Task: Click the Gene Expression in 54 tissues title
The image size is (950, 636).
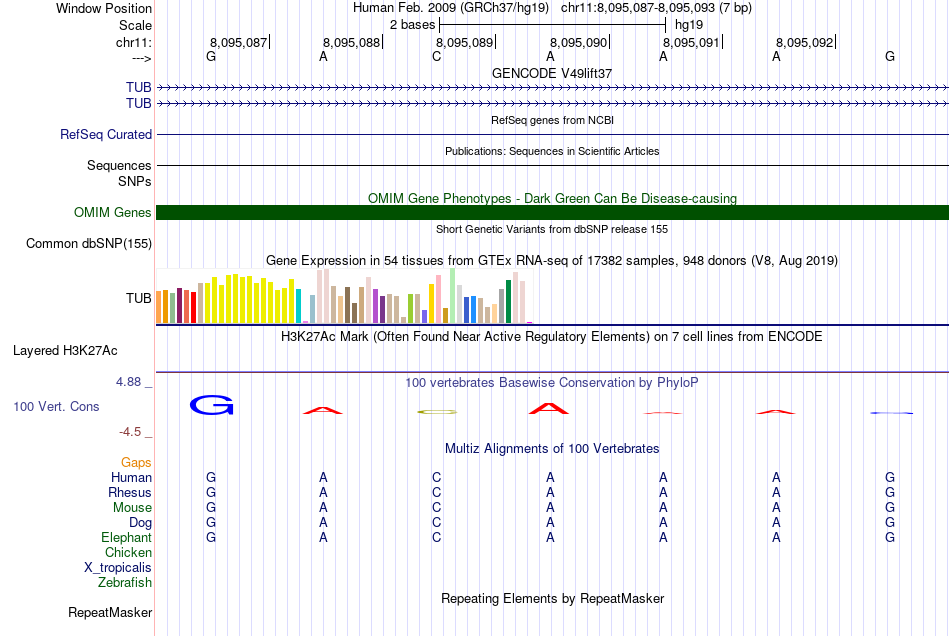Action: click(552, 260)
